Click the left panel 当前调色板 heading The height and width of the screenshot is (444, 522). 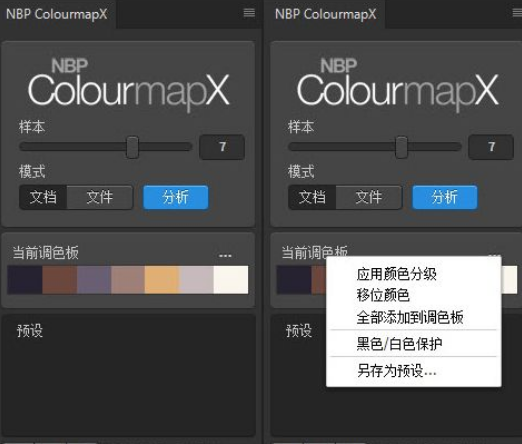(45, 253)
